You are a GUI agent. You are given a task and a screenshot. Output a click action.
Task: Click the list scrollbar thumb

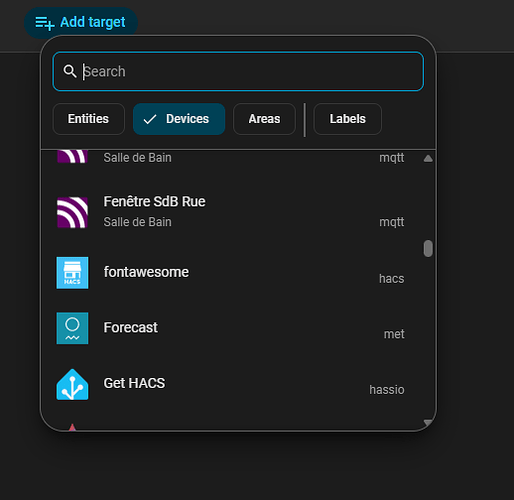click(x=428, y=249)
